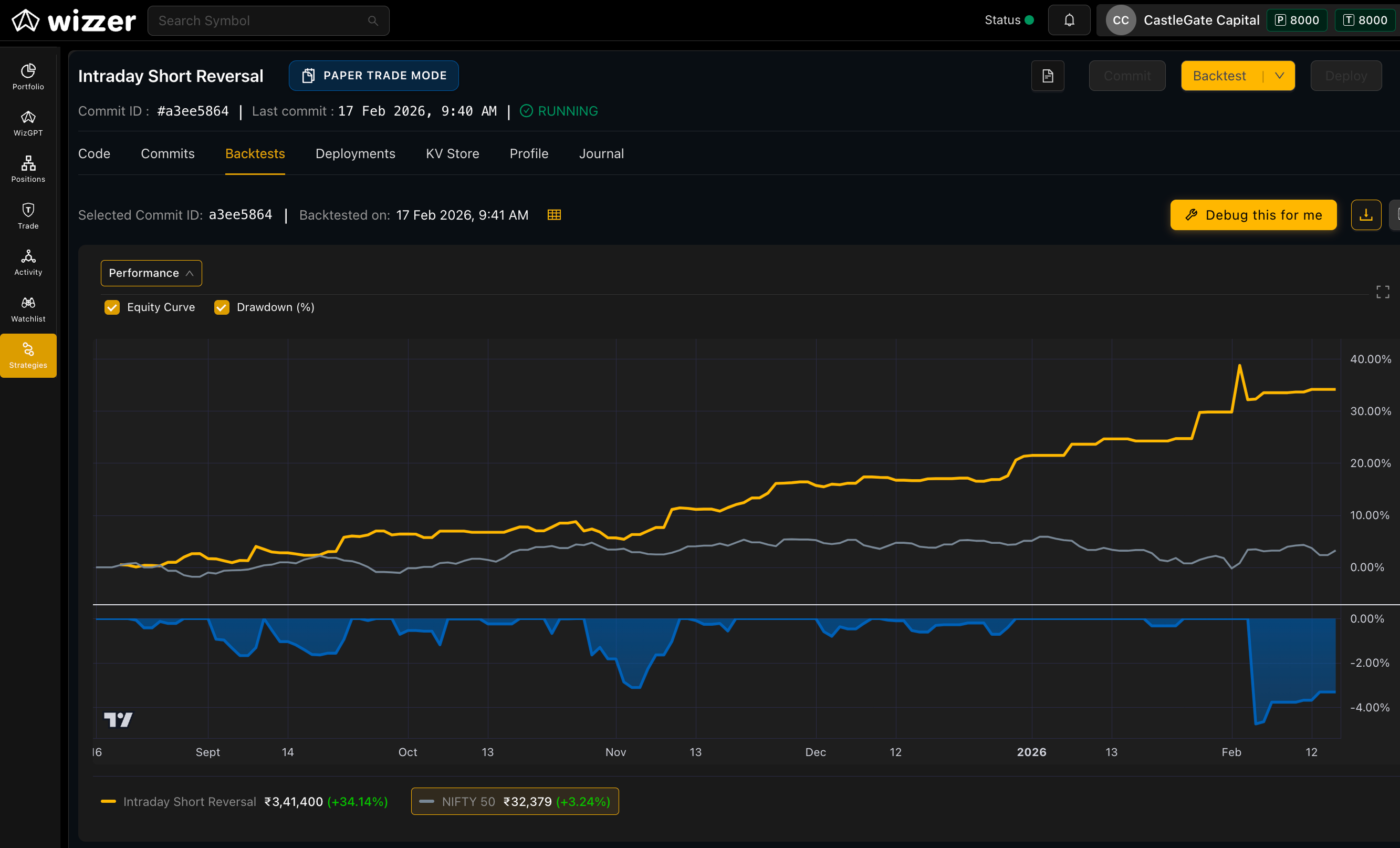Screen dimensions: 1400x848
Task: Click the Paper Trade Mode button
Action: 374,76
